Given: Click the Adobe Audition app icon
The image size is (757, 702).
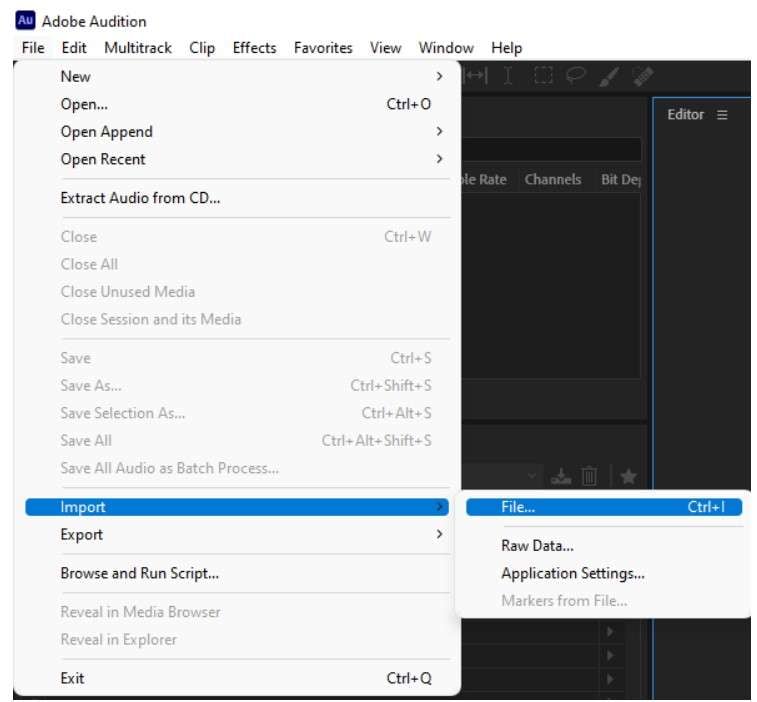Looking at the screenshot, I should click(x=27, y=21).
